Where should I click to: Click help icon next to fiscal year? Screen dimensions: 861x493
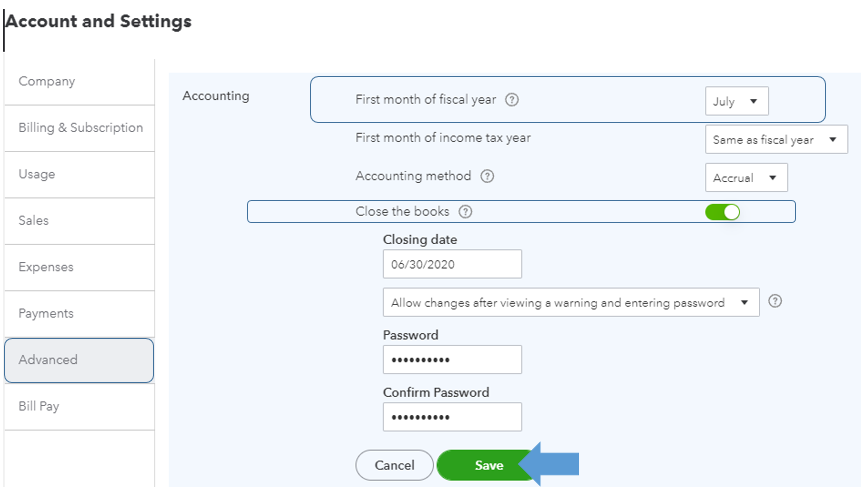pos(512,100)
